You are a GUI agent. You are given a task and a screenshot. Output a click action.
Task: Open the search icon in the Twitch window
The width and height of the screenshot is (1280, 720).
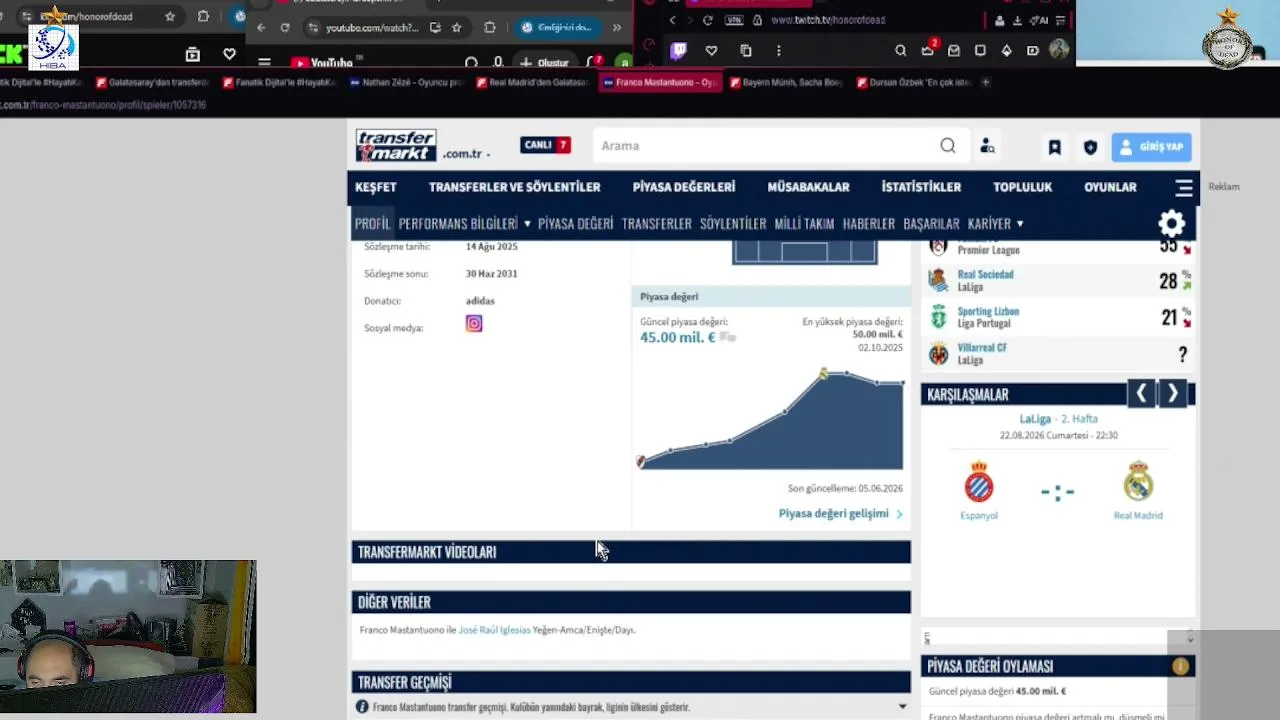pyautogui.click(x=901, y=50)
